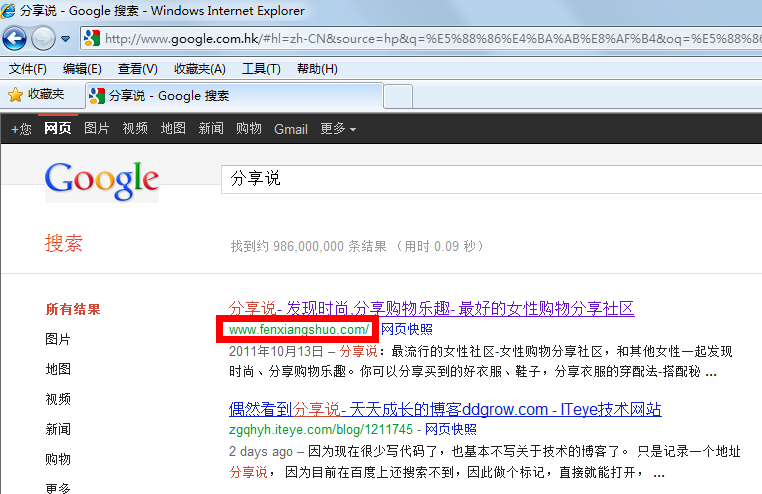Filter results by 新闻 in sidebar
Screen dimensions: 762x494
click(x=58, y=429)
